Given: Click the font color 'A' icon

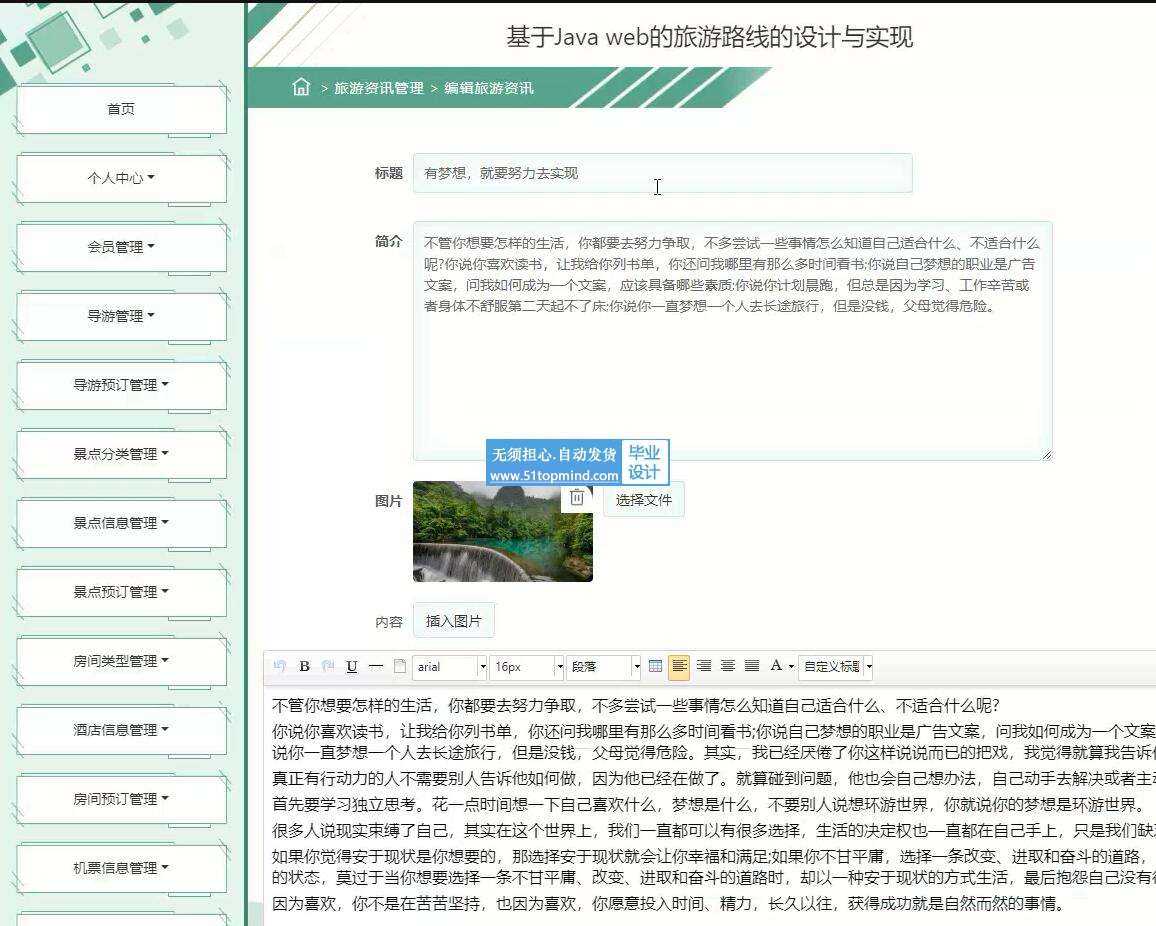Looking at the screenshot, I should click(776, 666).
